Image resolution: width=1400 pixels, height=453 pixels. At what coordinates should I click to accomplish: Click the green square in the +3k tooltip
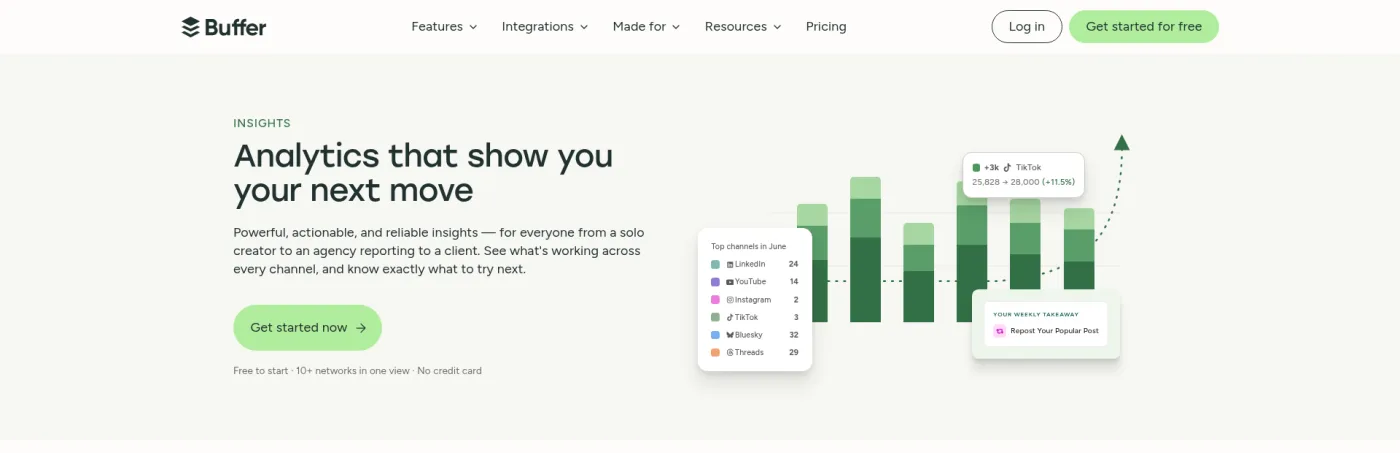tap(977, 168)
